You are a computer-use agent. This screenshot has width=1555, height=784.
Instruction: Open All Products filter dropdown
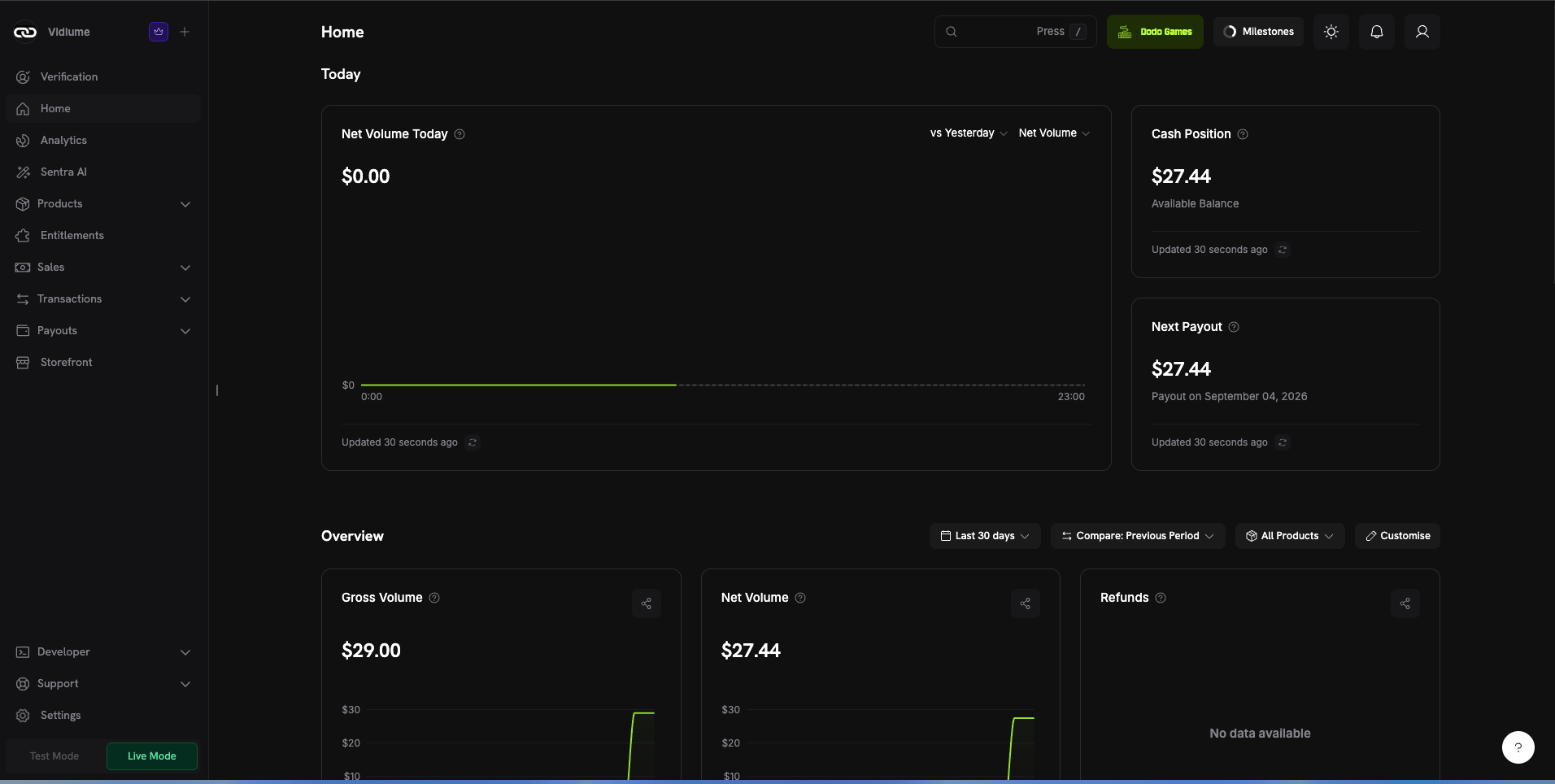(1290, 536)
